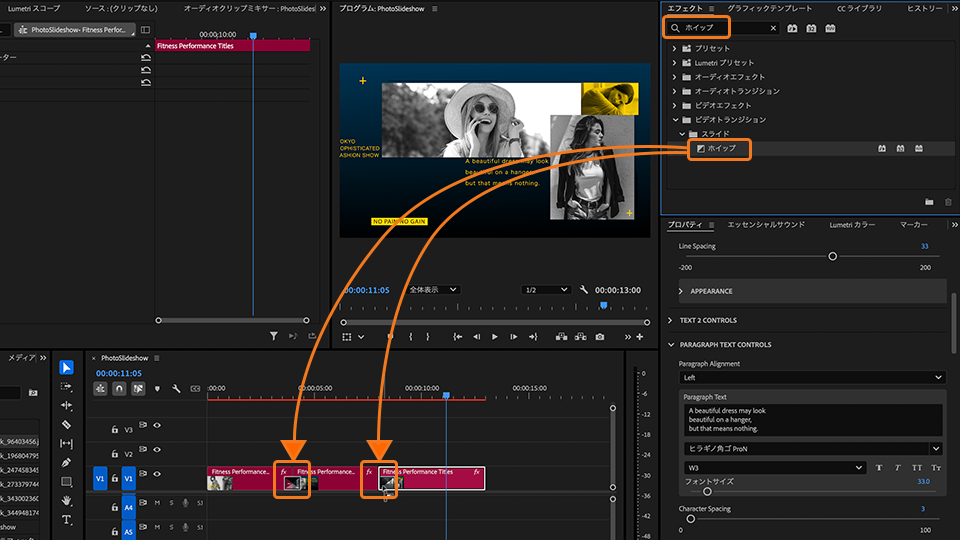Select the Razor tool in the toolbar
The height and width of the screenshot is (540, 960).
pyautogui.click(x=66, y=424)
